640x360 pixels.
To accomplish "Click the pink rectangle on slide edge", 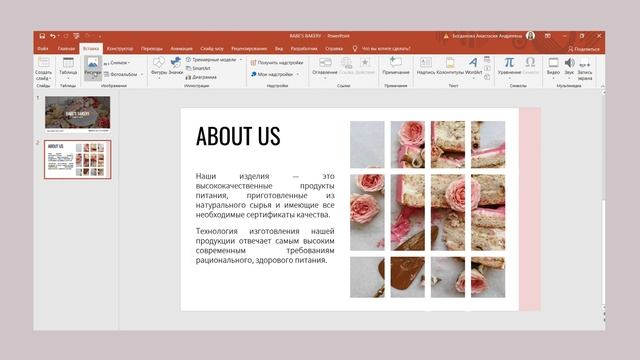I will [x=529, y=209].
